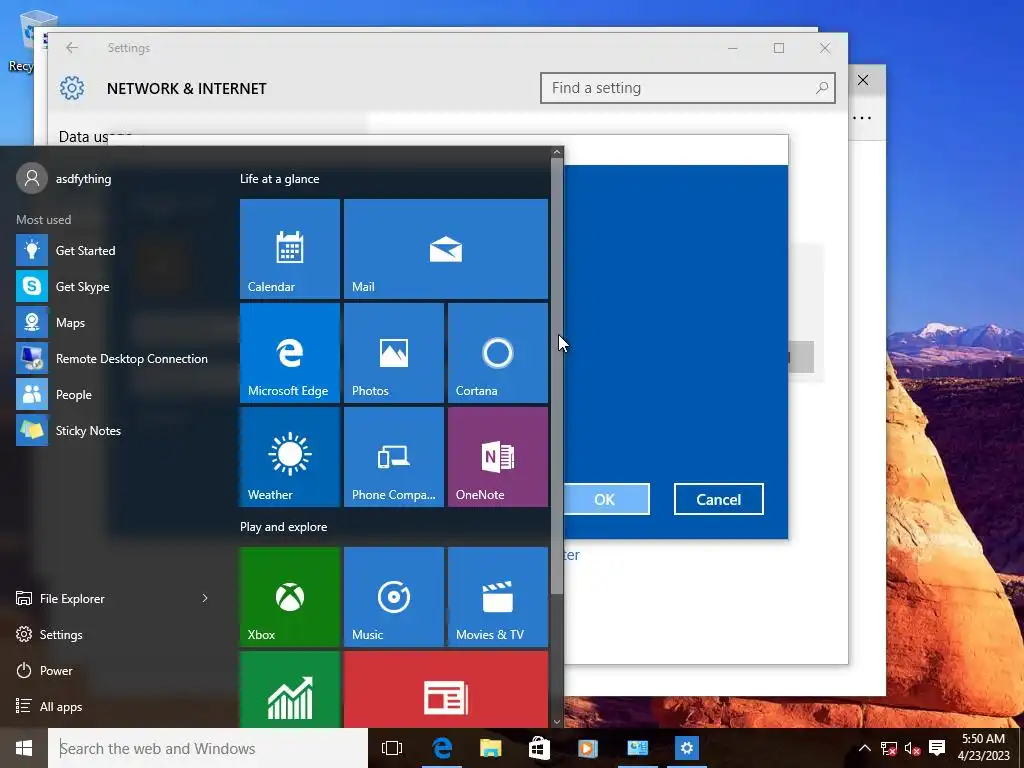Screen dimensions: 1024x768
Task: Expand File Explorer jump list arrow
Action: (205, 598)
